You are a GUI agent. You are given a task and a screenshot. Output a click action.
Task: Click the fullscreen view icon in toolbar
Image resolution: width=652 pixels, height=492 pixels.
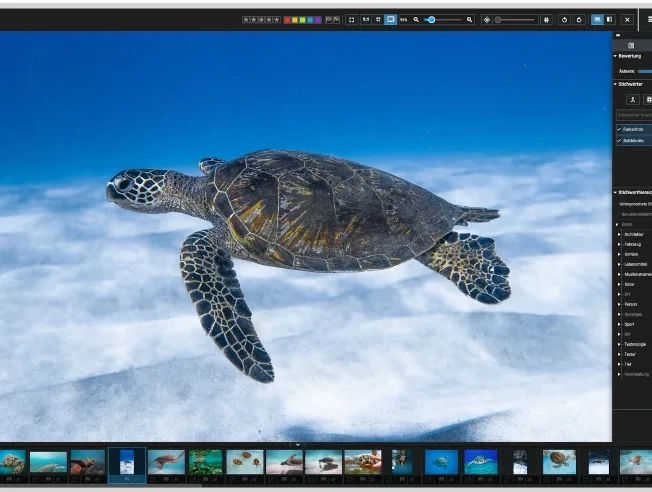click(352, 20)
